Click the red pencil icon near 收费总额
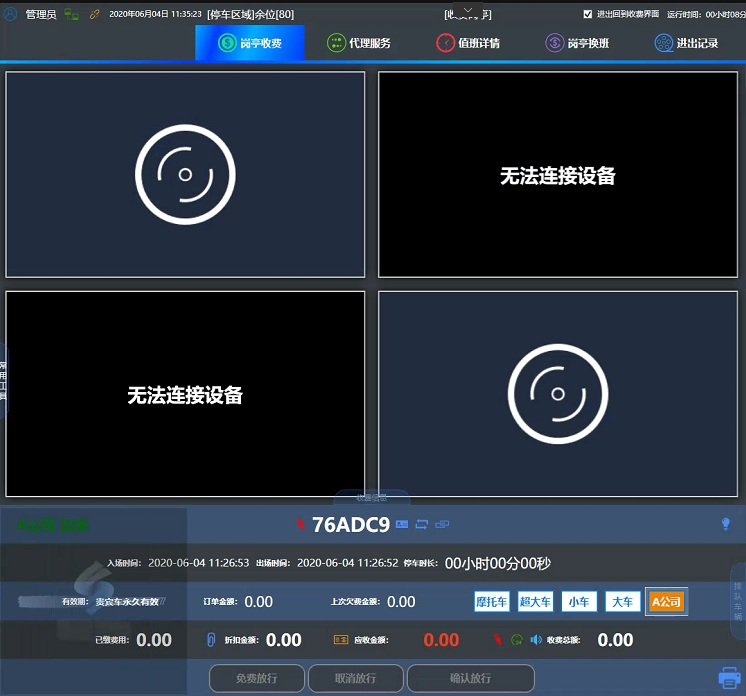Screen dimensions: 746x696 (498, 640)
